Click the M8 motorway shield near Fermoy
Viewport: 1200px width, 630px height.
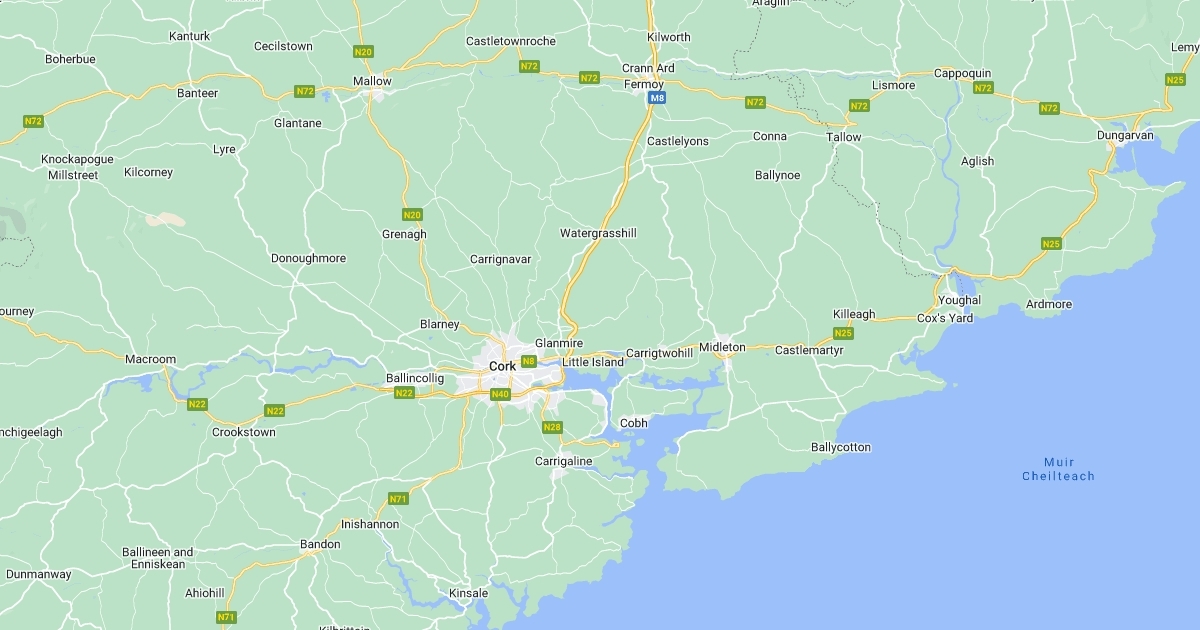pyautogui.click(x=657, y=98)
